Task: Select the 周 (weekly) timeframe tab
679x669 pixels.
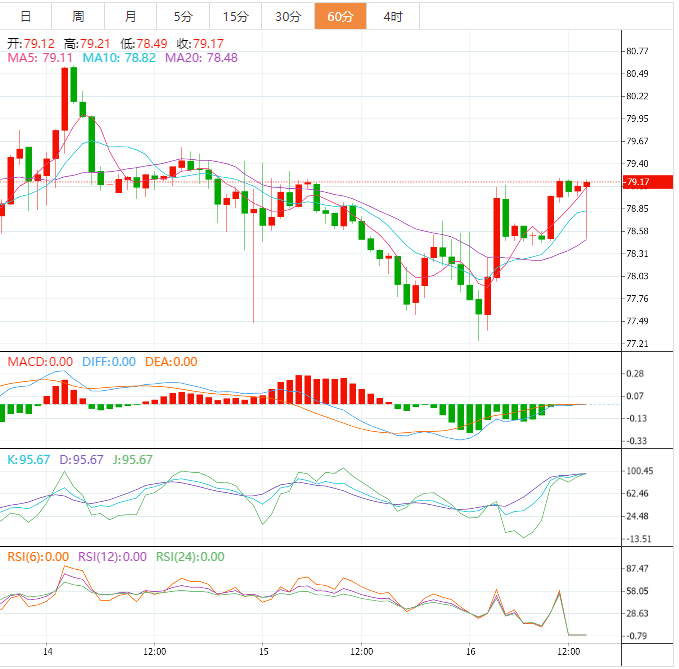Action: (78, 16)
